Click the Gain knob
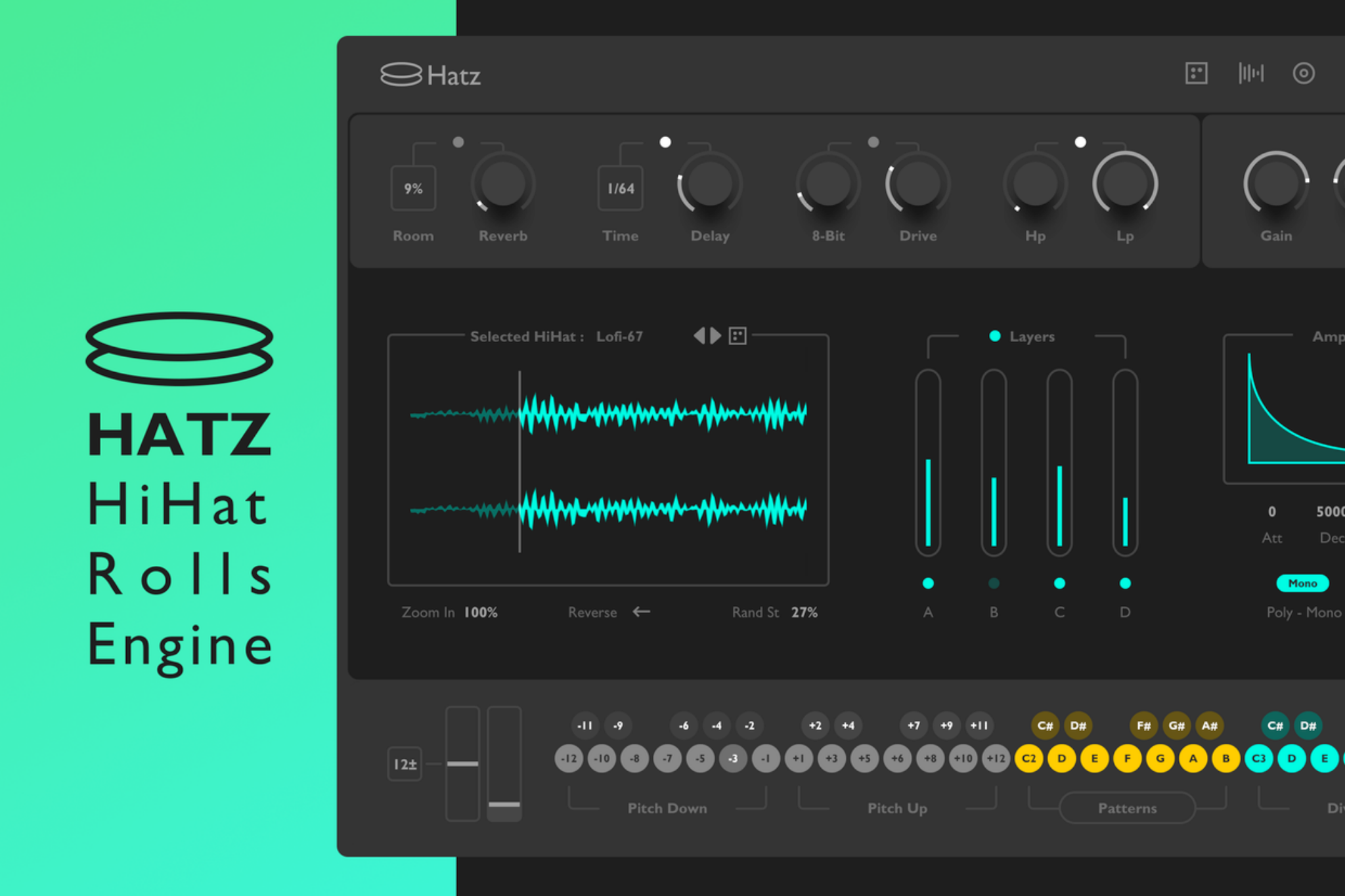Image resolution: width=1345 pixels, height=896 pixels. point(1276,184)
